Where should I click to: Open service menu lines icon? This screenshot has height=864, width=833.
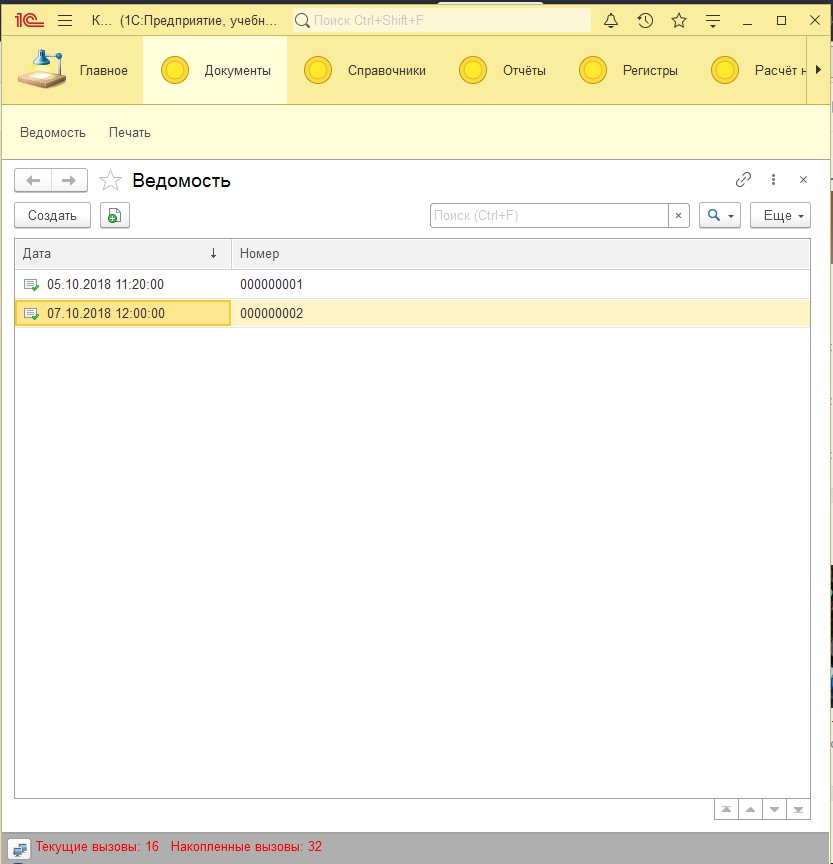point(713,21)
